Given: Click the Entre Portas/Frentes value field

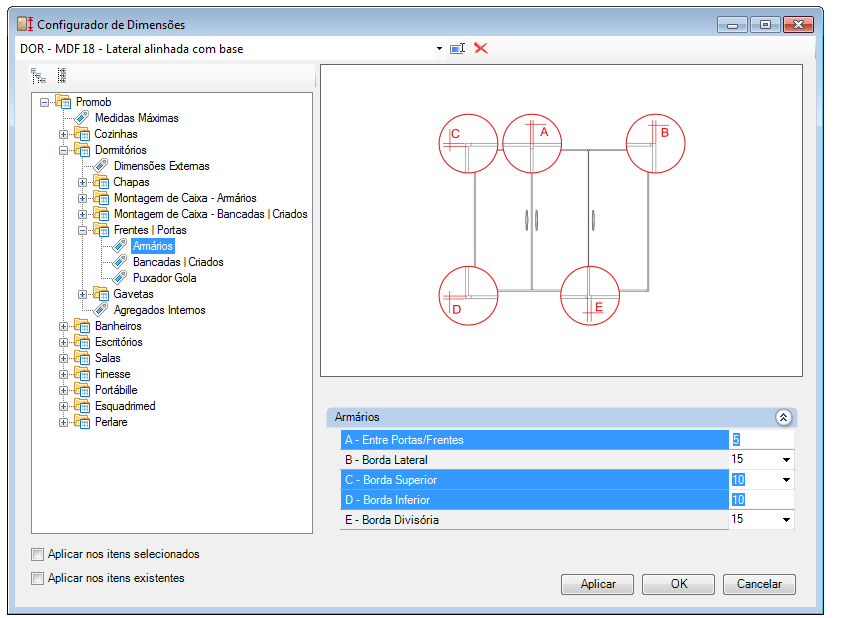Looking at the screenshot, I should (762, 440).
